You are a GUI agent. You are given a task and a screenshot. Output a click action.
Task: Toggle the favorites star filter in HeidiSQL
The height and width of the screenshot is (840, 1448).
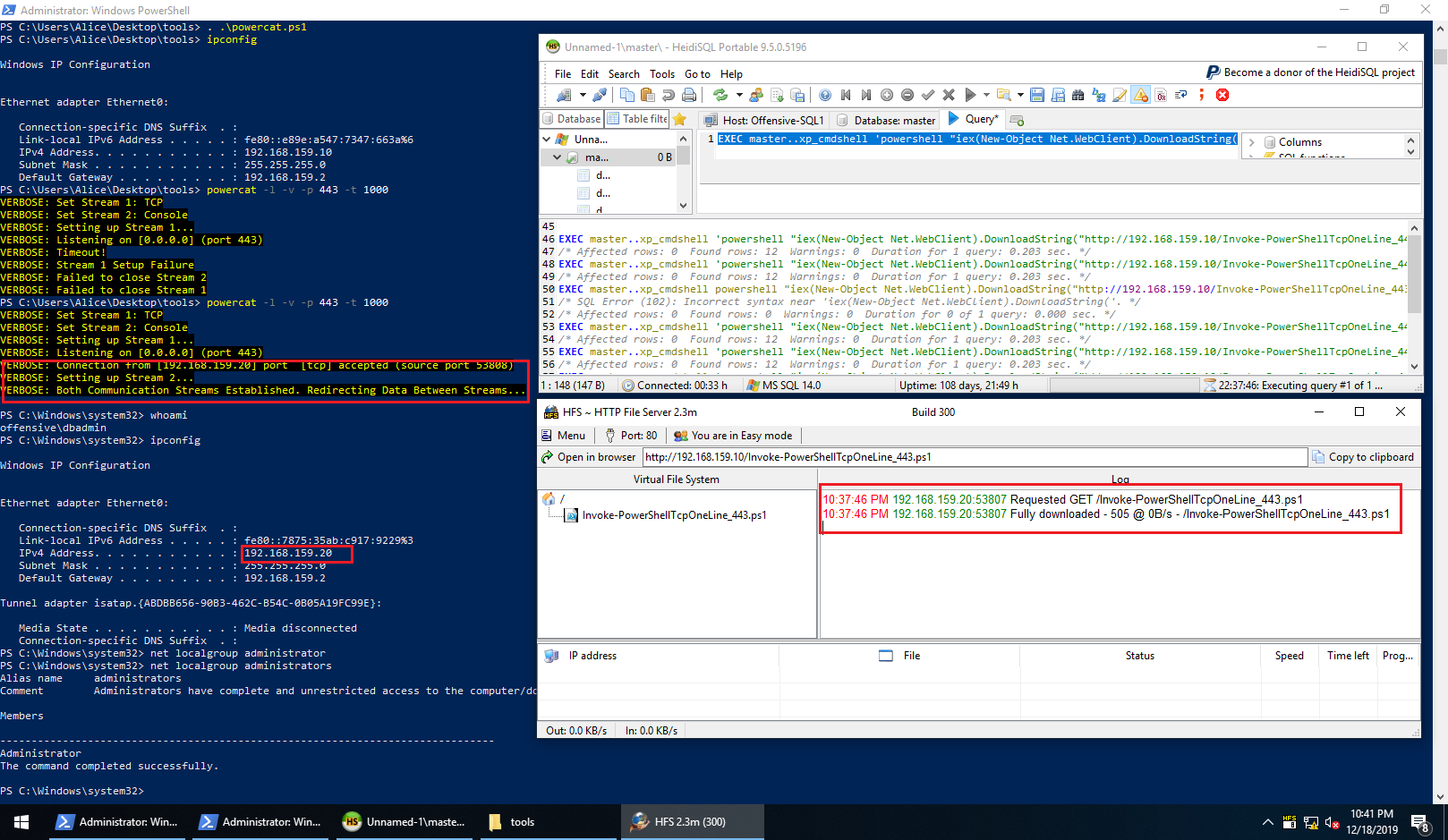[679, 119]
